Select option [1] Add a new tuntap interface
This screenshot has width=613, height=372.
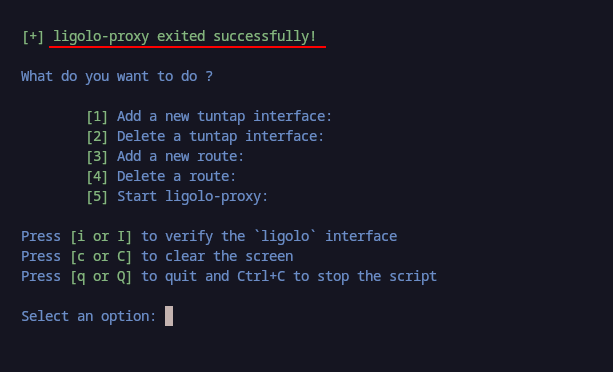(209, 116)
